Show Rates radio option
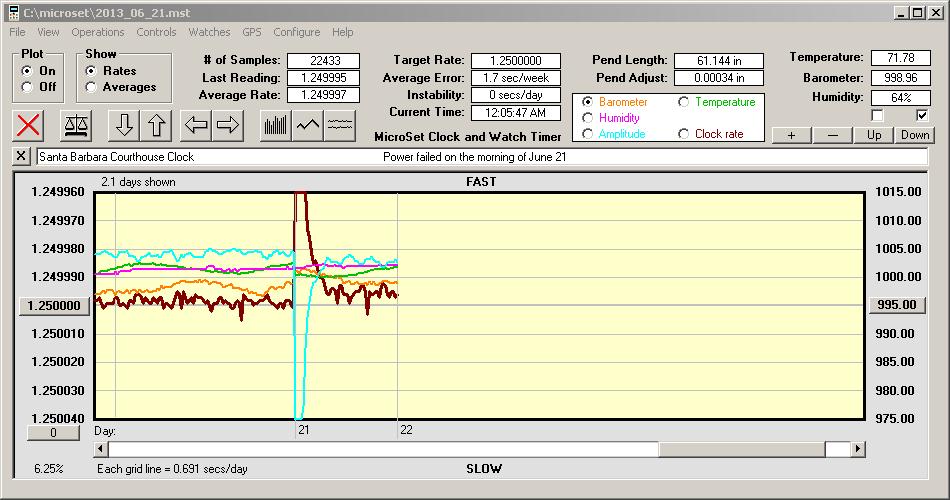The height and width of the screenshot is (500, 950). (x=91, y=71)
